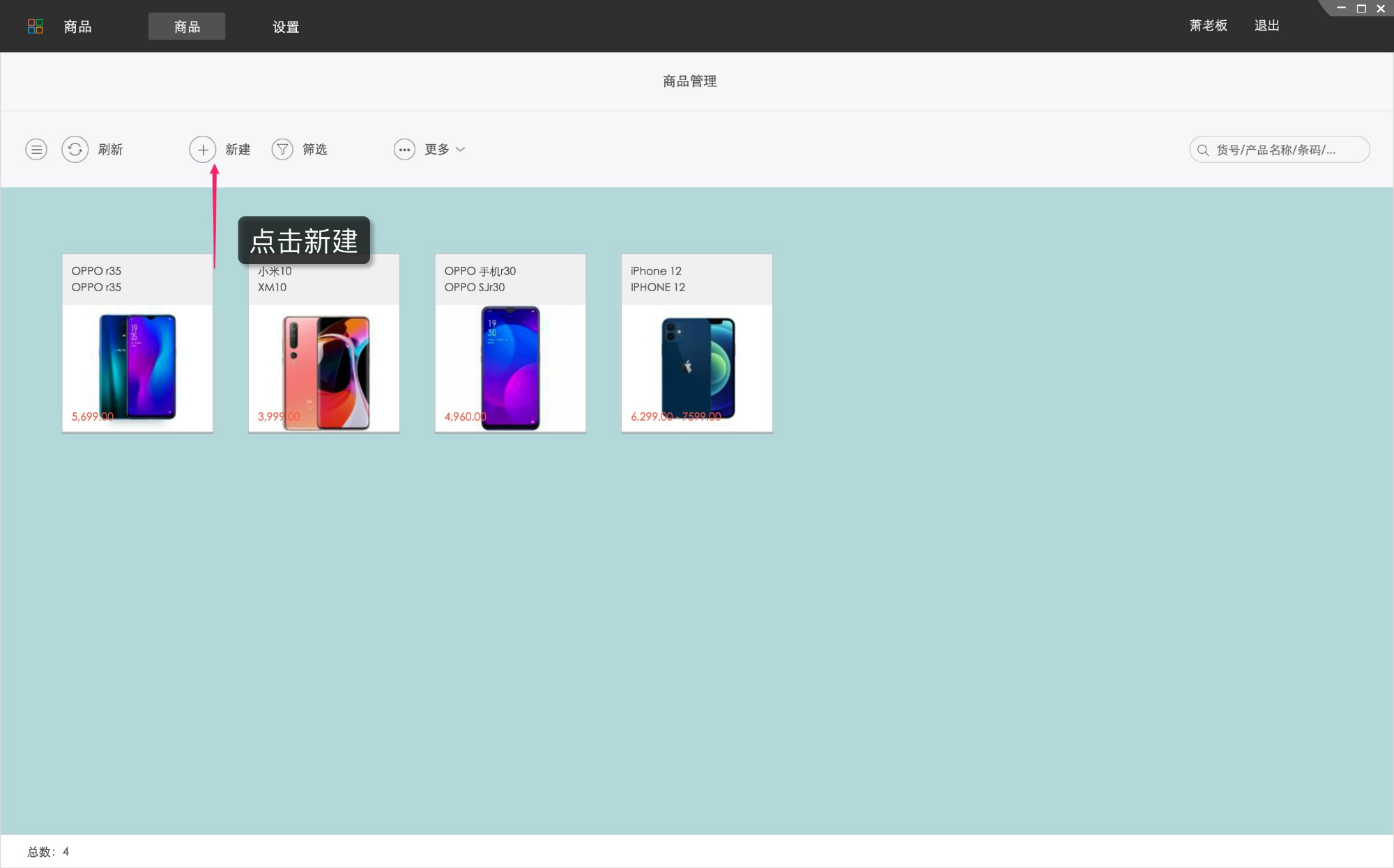
Task: Open the iPhone 12 product card
Action: click(696, 343)
